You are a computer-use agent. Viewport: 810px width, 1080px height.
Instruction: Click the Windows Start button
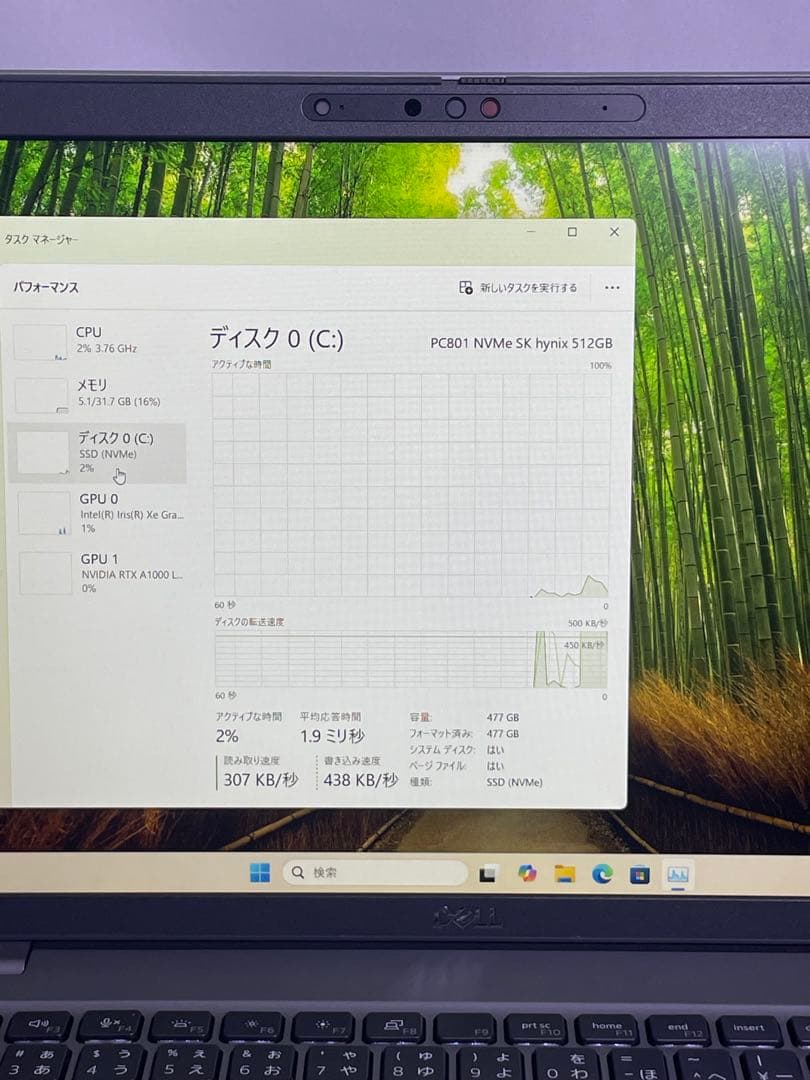tap(259, 873)
